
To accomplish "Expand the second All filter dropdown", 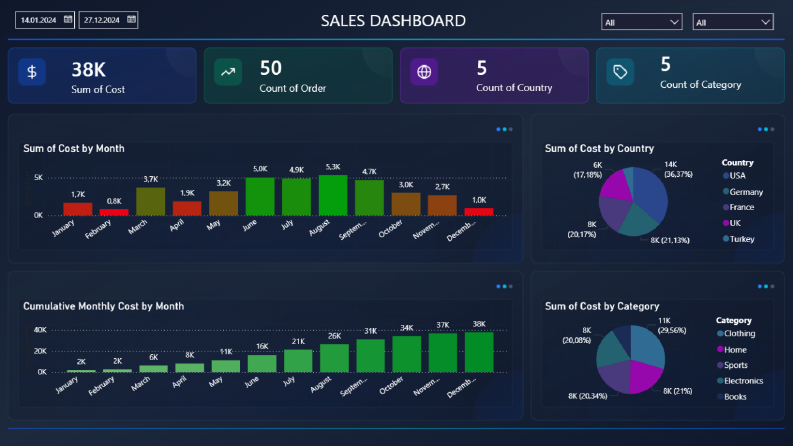I will coord(733,22).
